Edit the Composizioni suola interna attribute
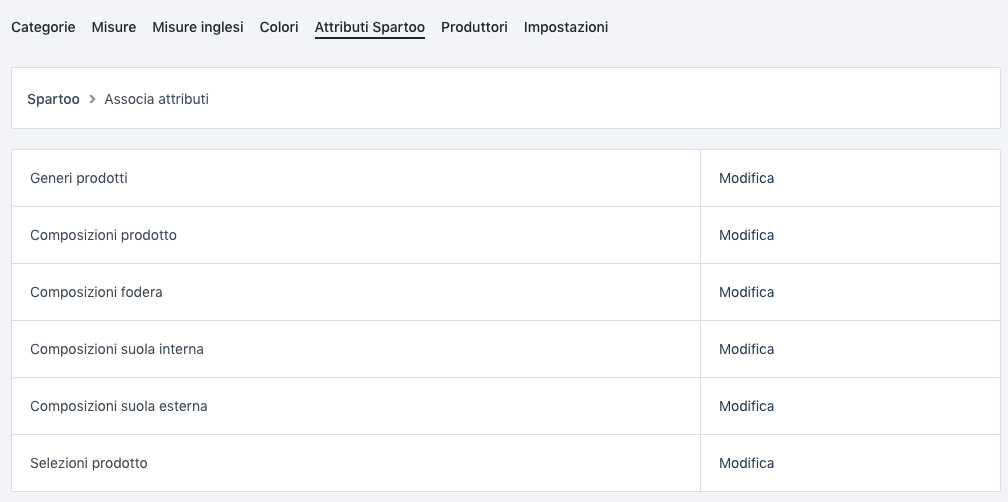Screen dimensions: 1008x502 [x=746, y=349]
